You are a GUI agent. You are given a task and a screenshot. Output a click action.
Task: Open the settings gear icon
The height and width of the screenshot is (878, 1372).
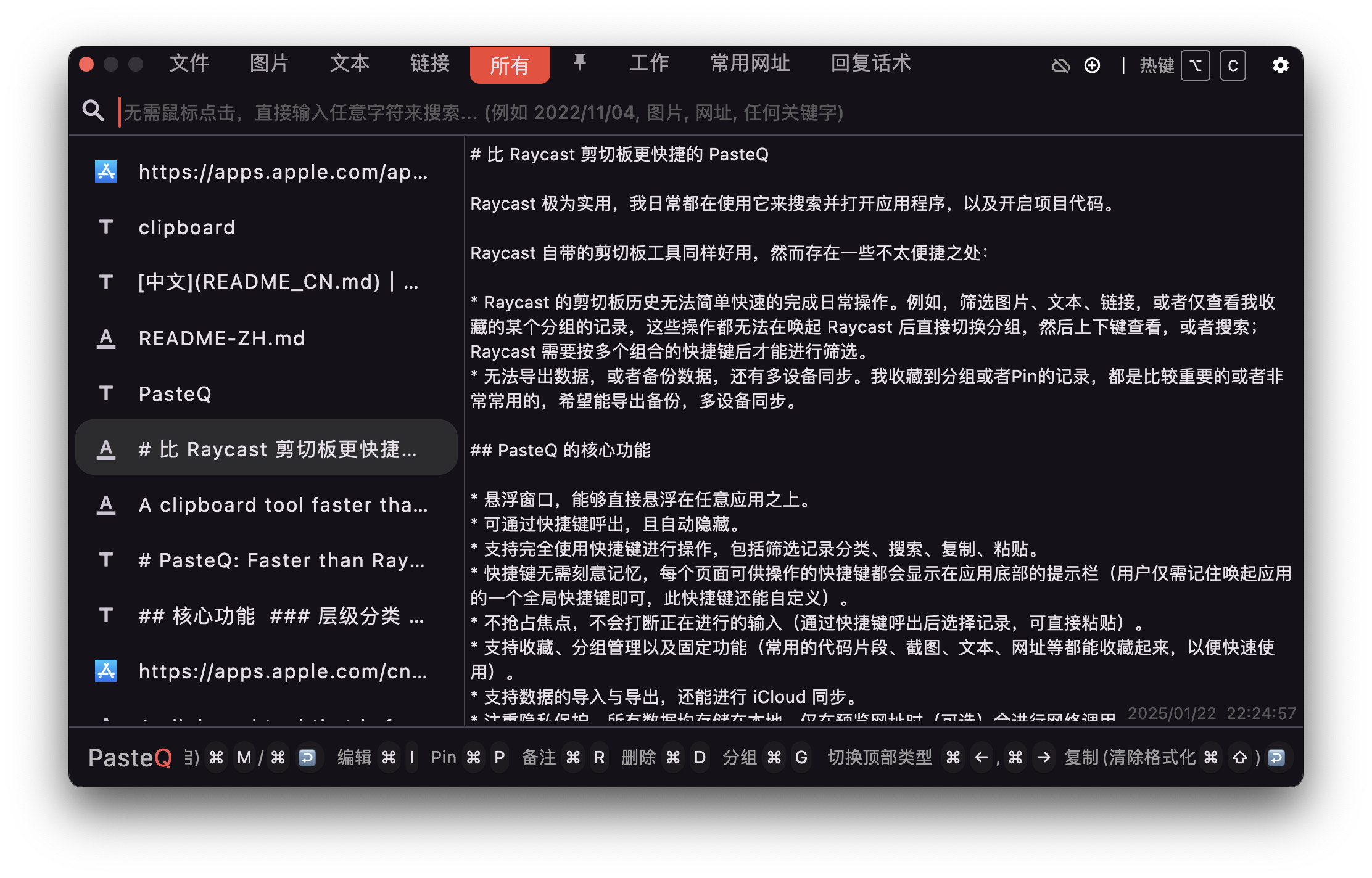1280,65
